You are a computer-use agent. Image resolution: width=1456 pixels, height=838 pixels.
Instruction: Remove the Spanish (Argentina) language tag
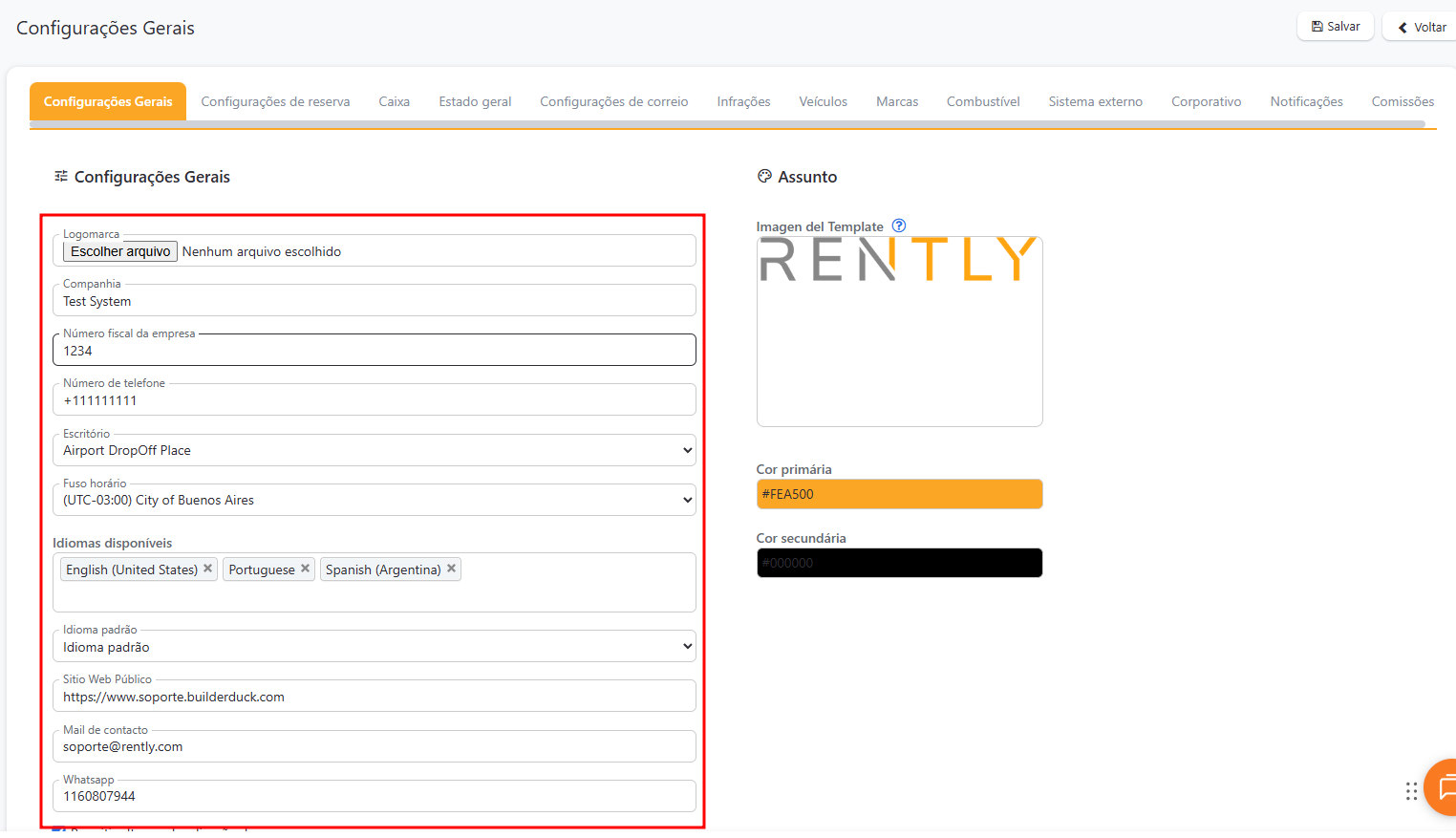tap(451, 569)
